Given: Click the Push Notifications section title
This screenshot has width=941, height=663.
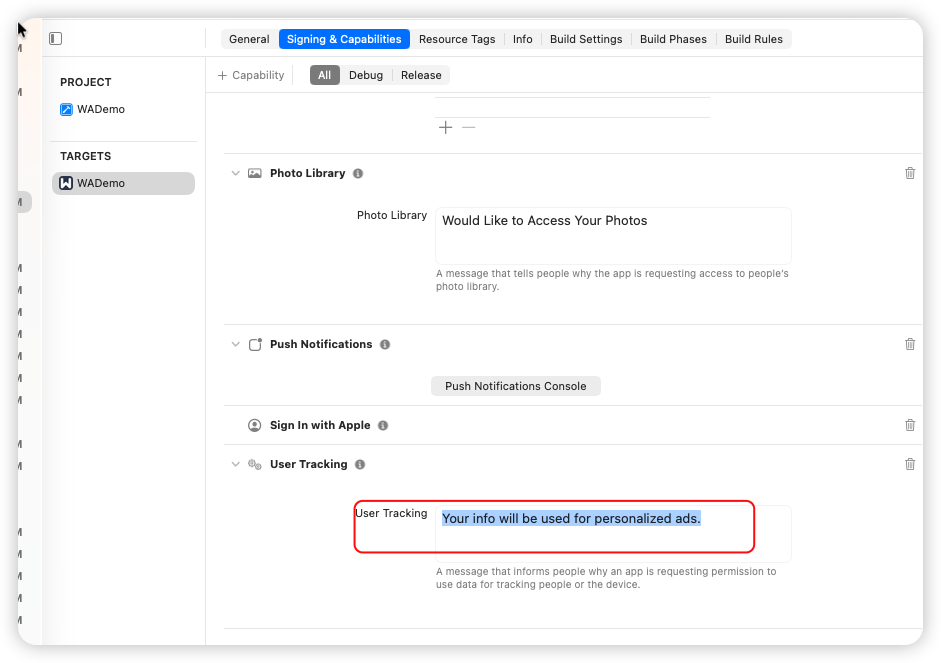Looking at the screenshot, I should coord(320,344).
